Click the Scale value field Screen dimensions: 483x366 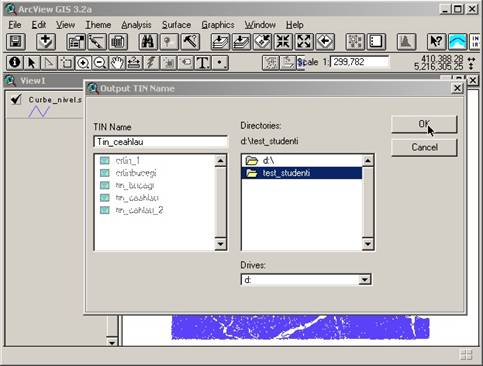tap(360, 62)
